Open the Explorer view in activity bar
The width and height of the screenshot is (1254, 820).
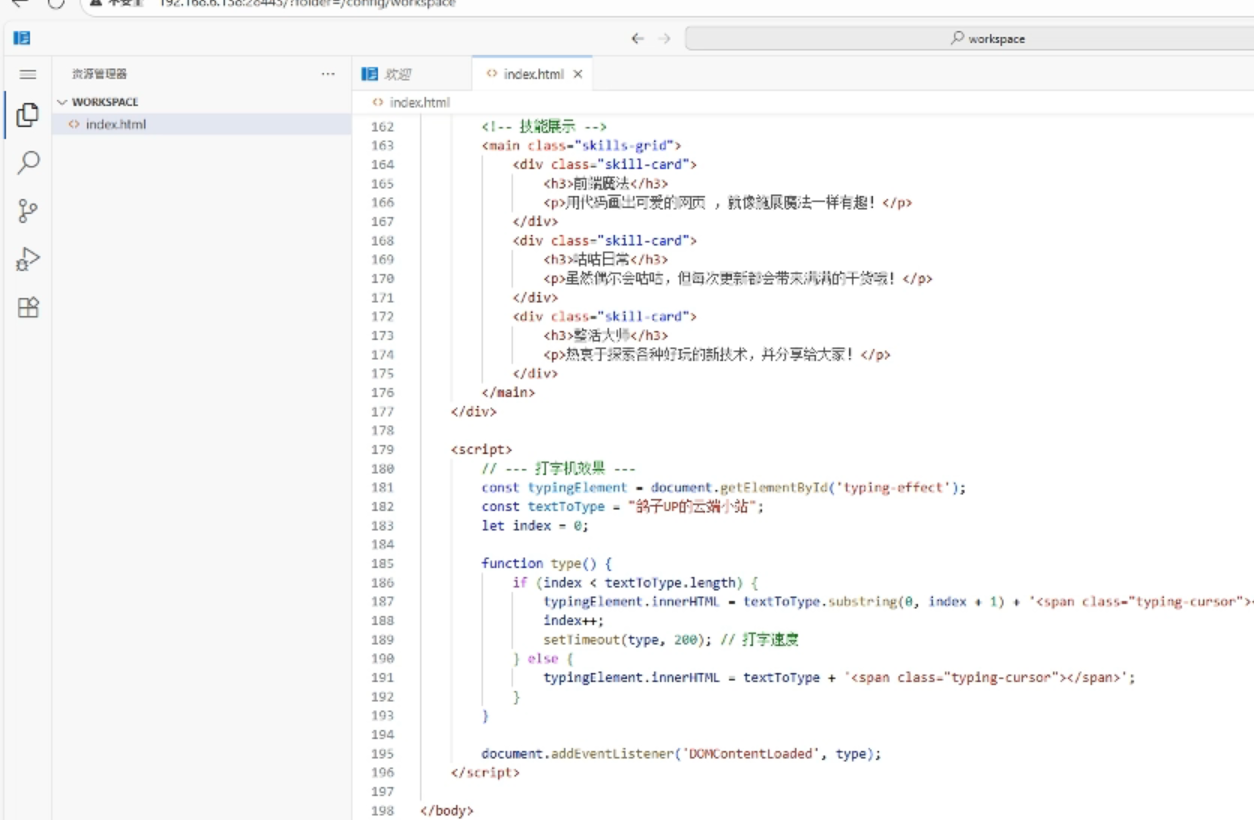pyautogui.click(x=28, y=114)
